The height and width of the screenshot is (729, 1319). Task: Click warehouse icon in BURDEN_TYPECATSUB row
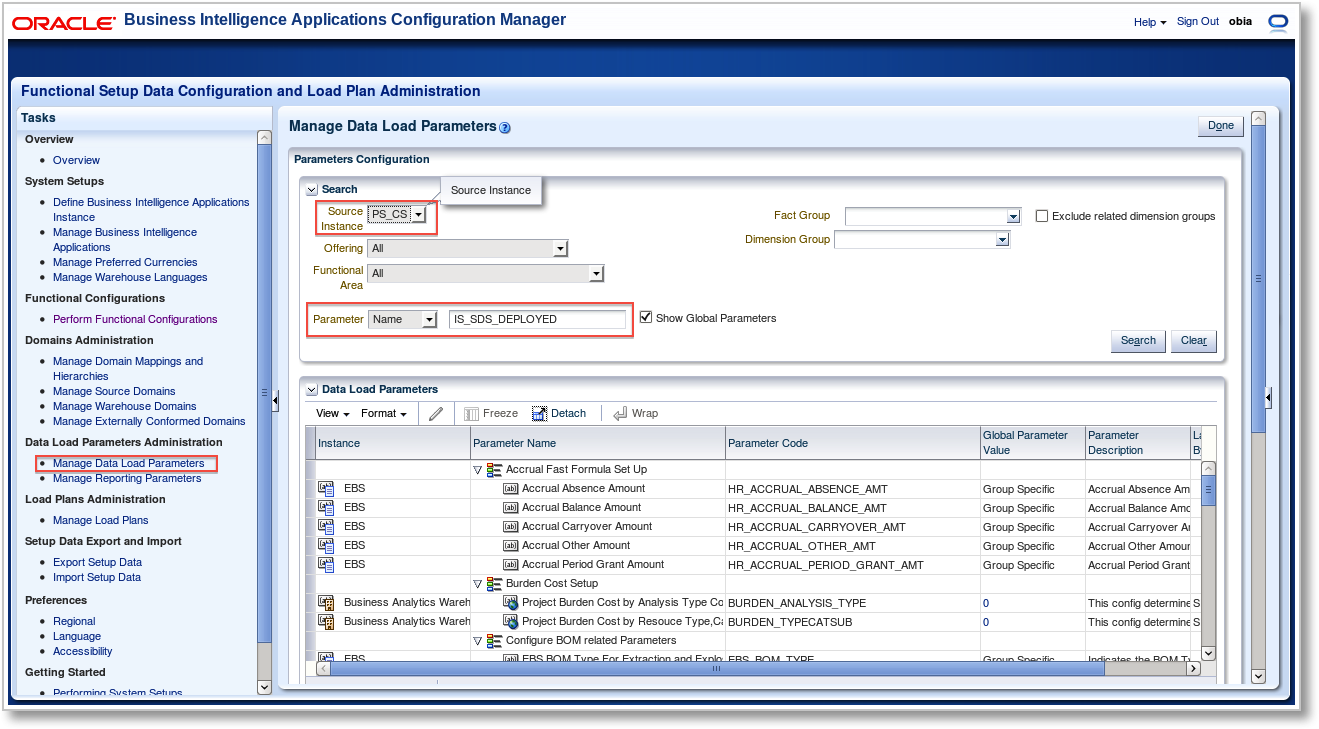point(326,622)
